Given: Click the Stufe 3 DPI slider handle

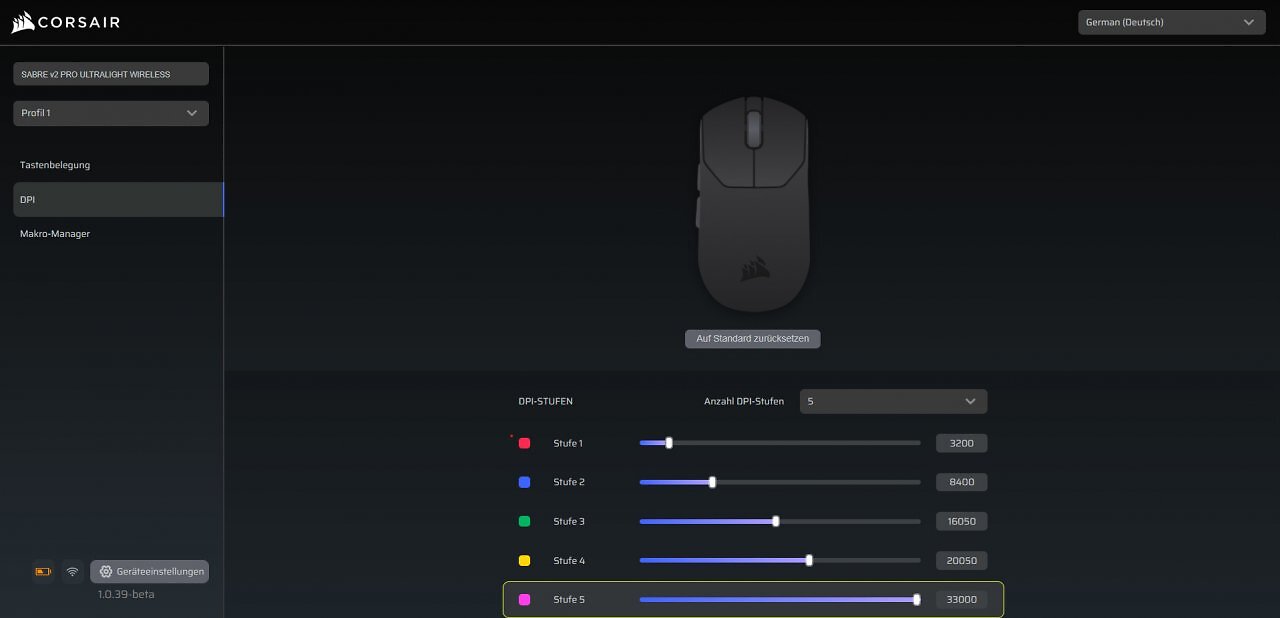Looking at the screenshot, I should [776, 521].
